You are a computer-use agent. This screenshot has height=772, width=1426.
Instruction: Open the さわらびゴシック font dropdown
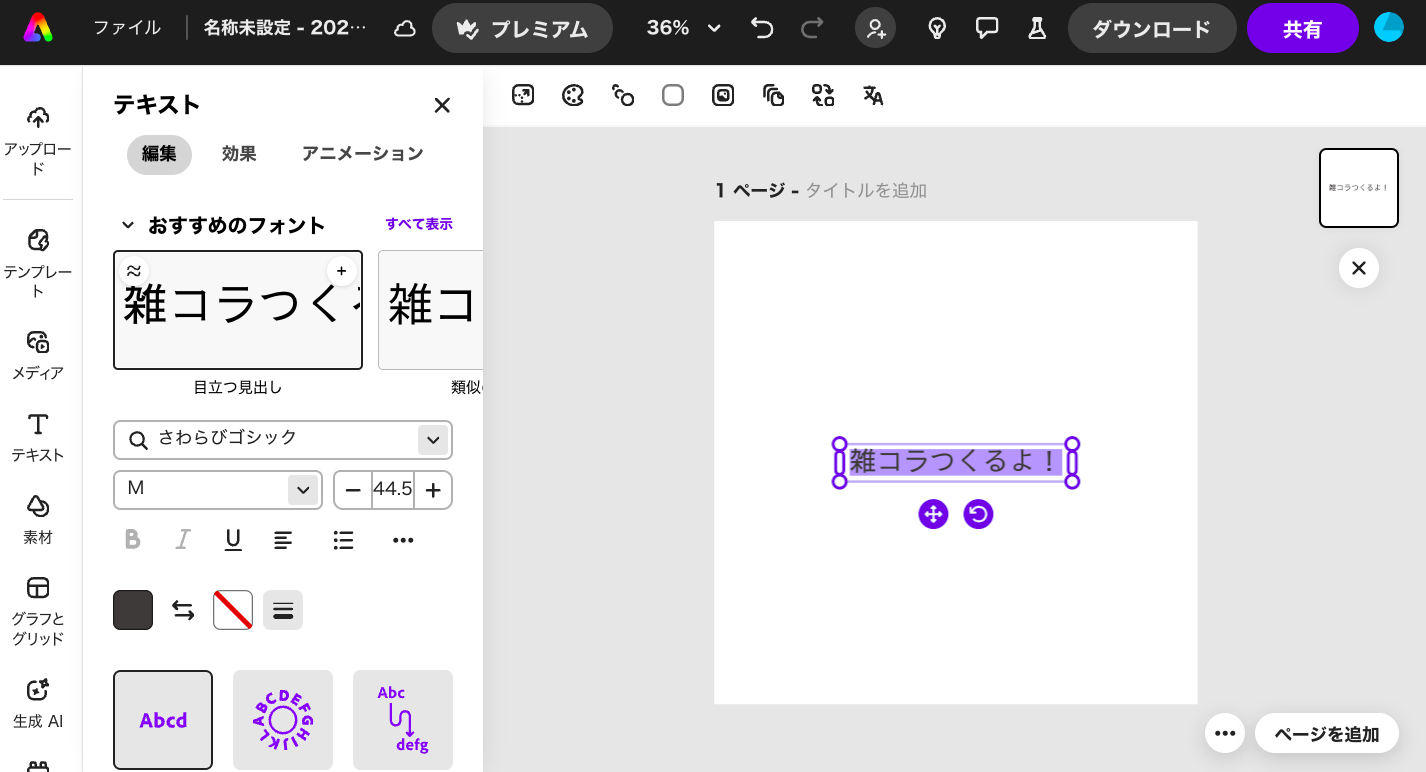(x=283, y=440)
